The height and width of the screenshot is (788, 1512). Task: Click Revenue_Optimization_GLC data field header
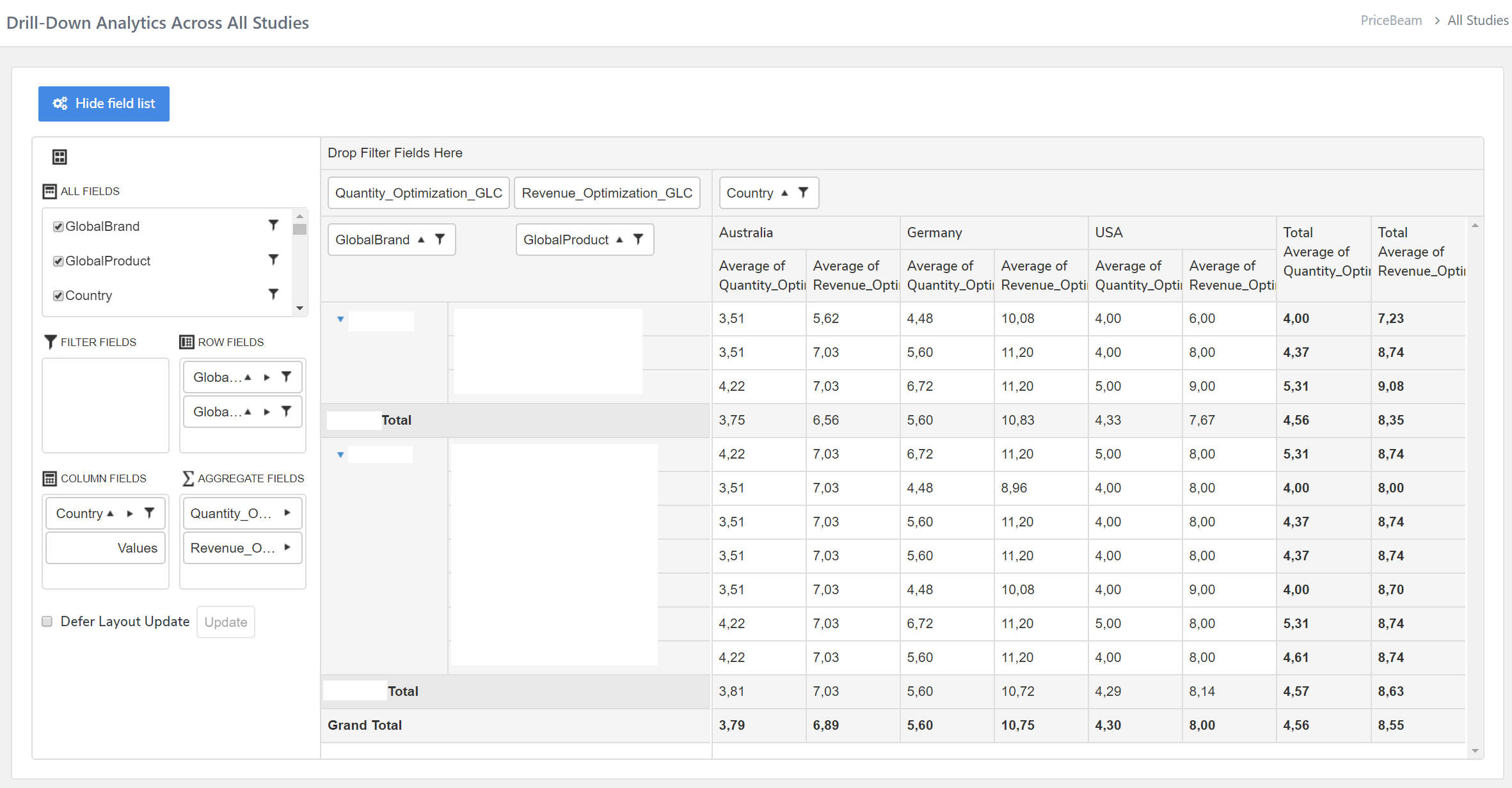[x=607, y=193]
